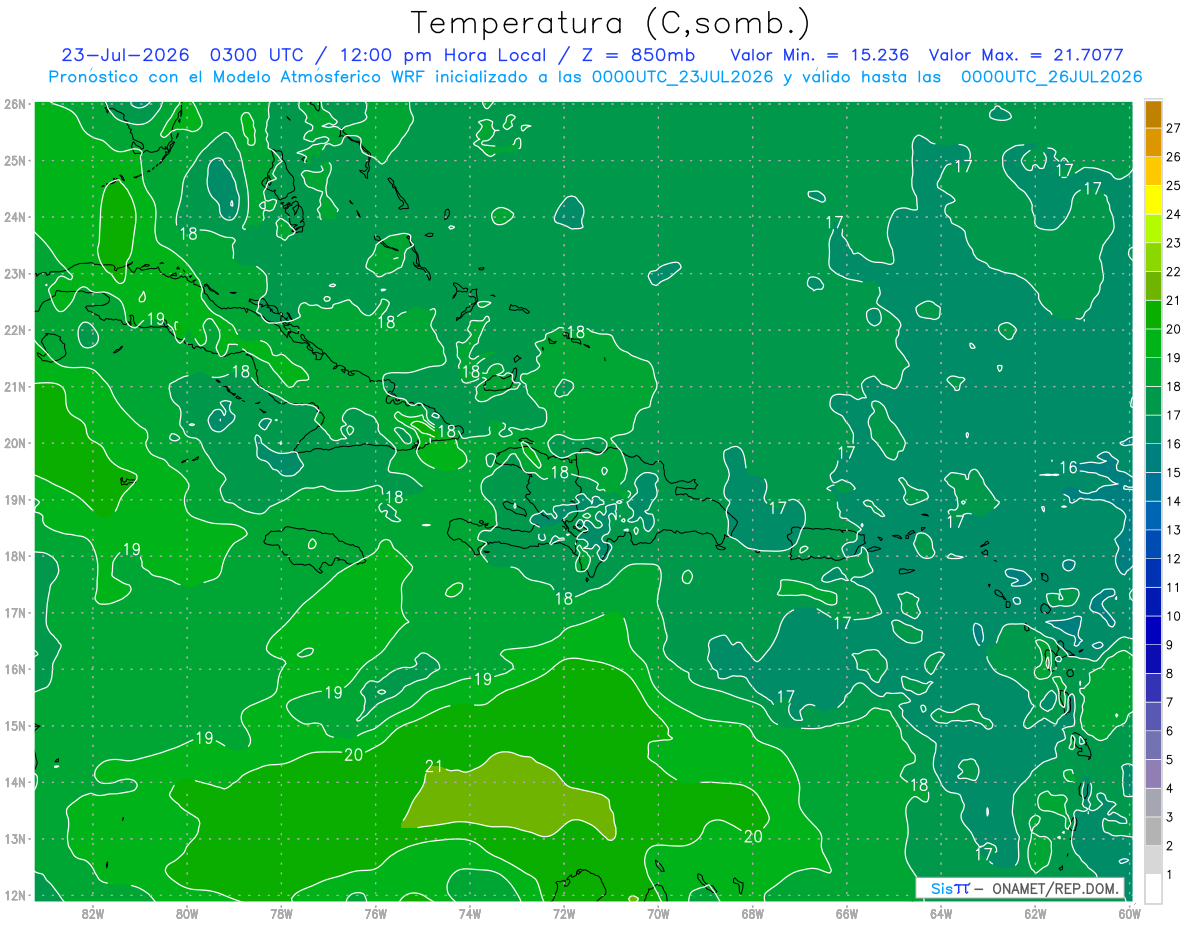
Task: Click the 19N latitude axis label
Action: 14,499
